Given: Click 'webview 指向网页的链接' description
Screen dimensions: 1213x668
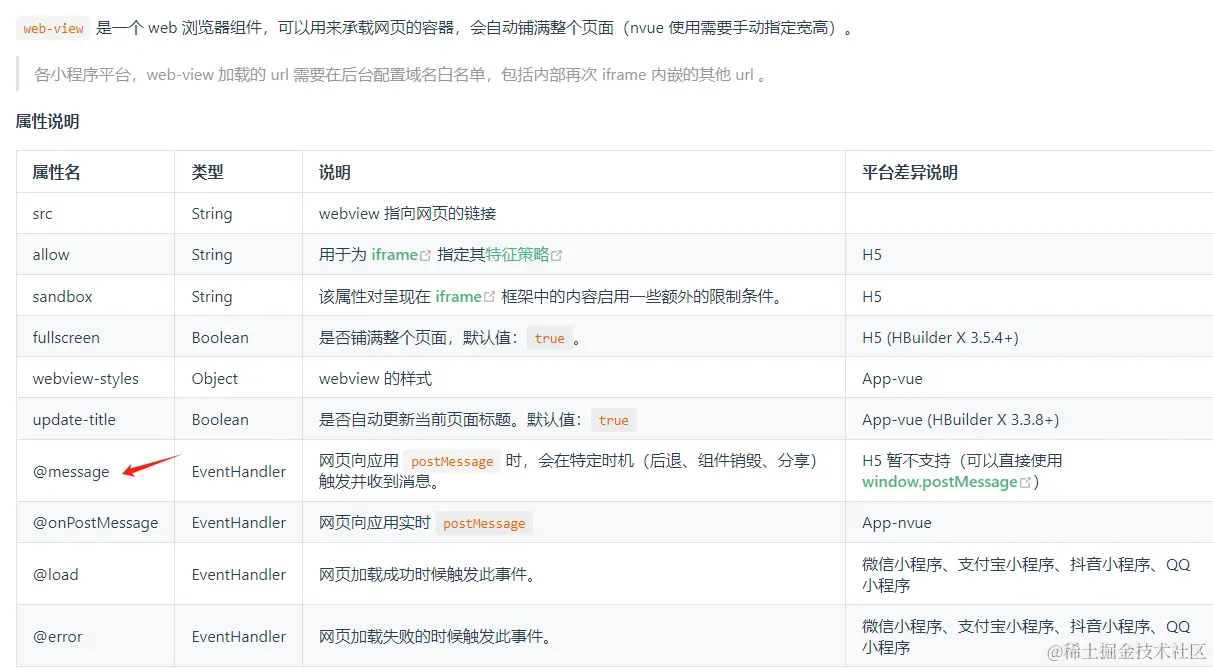Looking at the screenshot, I should pyautogui.click(x=407, y=214).
